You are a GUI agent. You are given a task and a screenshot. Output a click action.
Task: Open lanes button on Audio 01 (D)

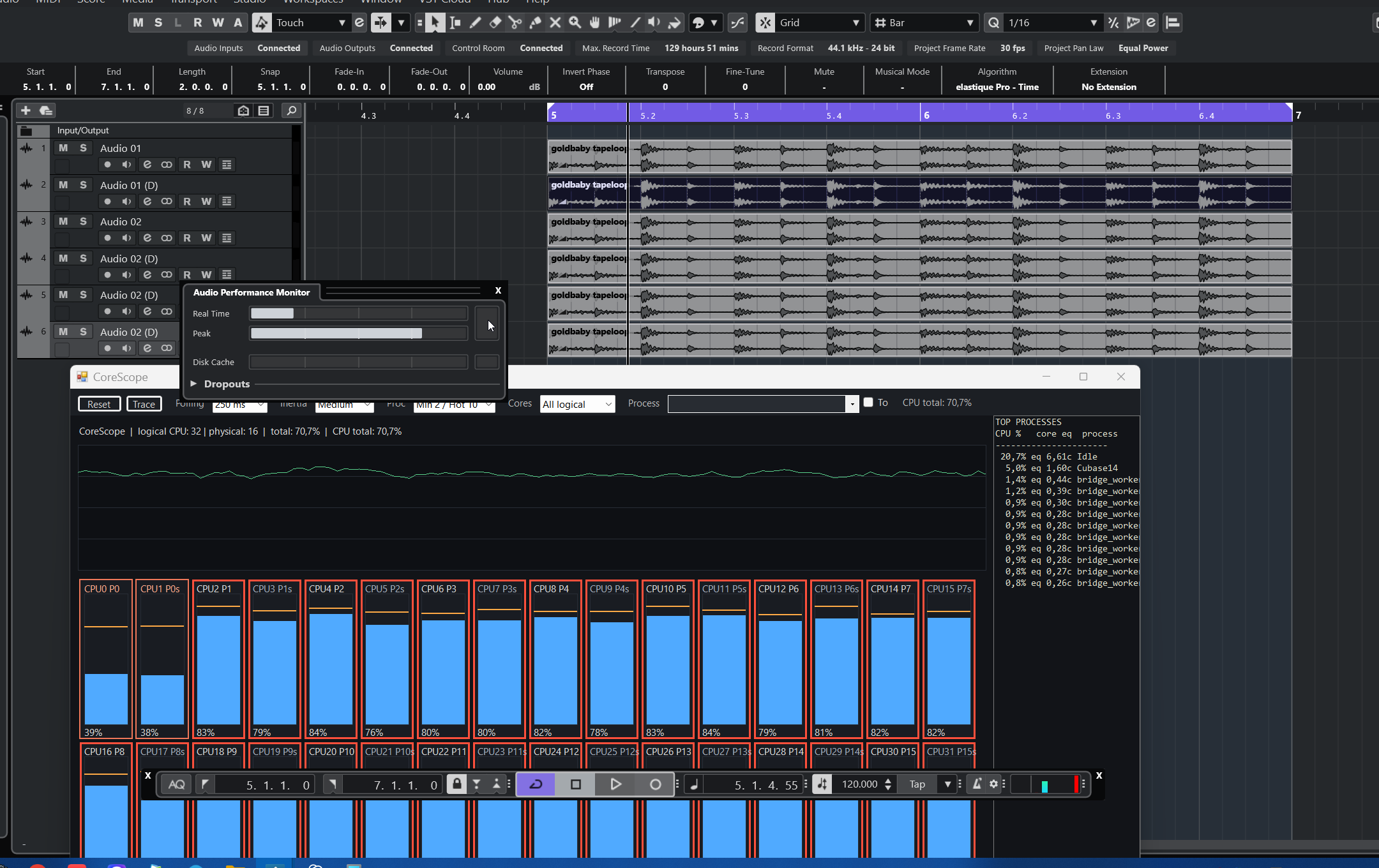click(227, 202)
